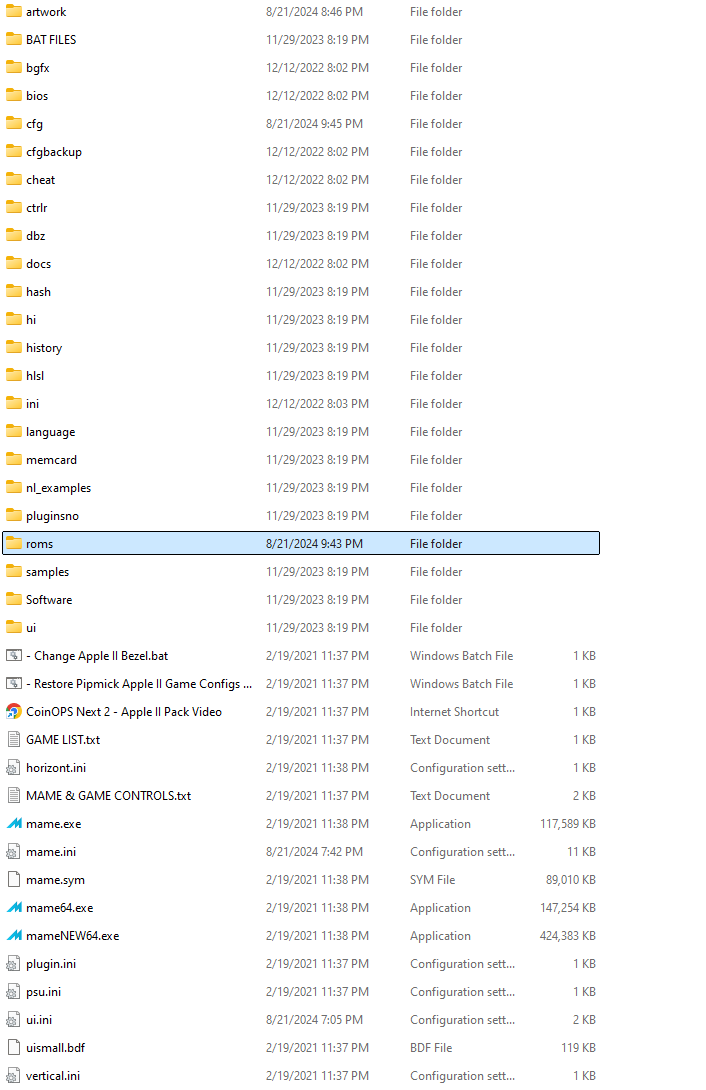The width and height of the screenshot is (706, 1090).
Task: Select the hlsl folder name
Action: 35,375
